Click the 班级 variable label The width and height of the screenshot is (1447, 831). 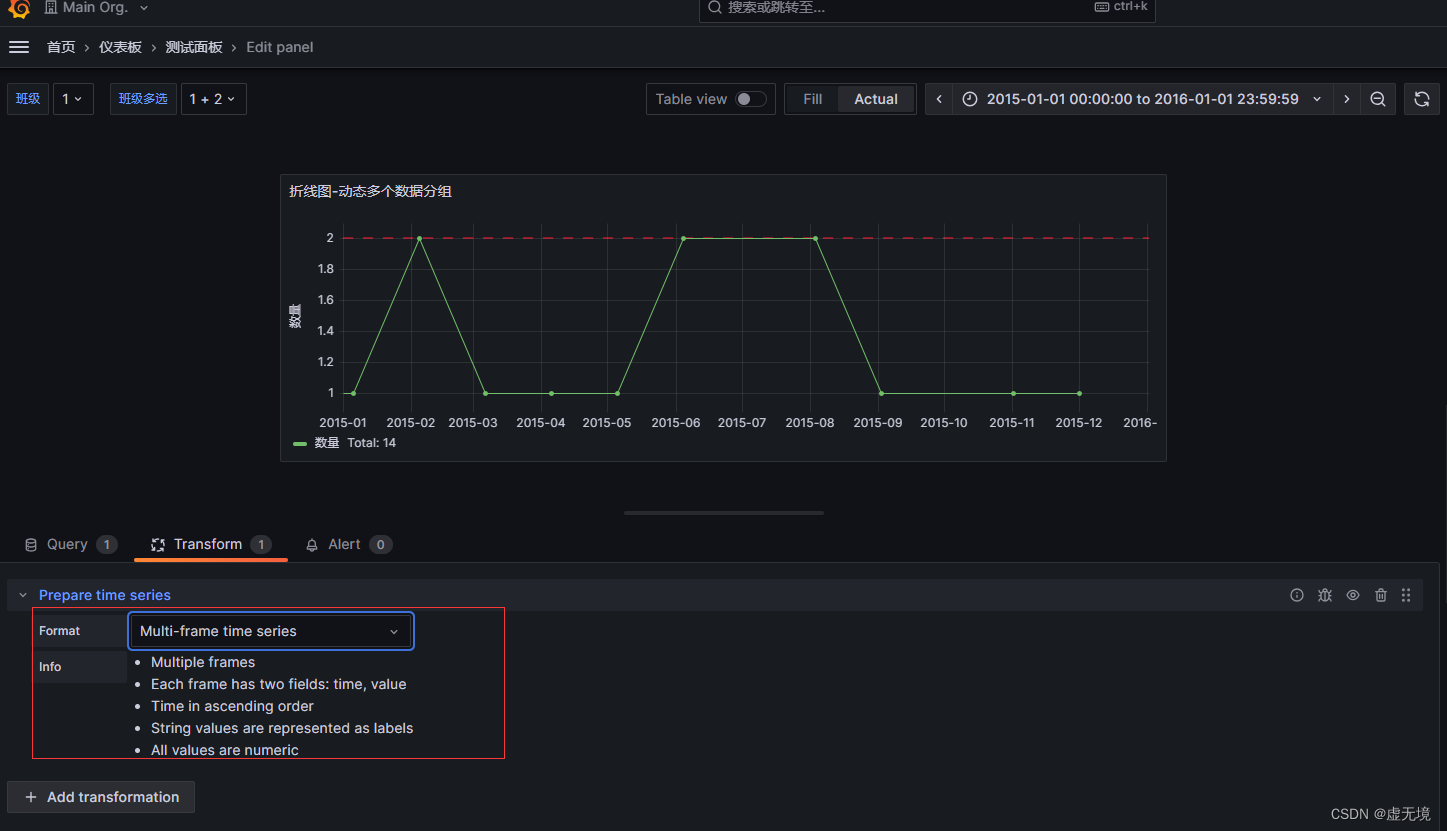point(28,99)
